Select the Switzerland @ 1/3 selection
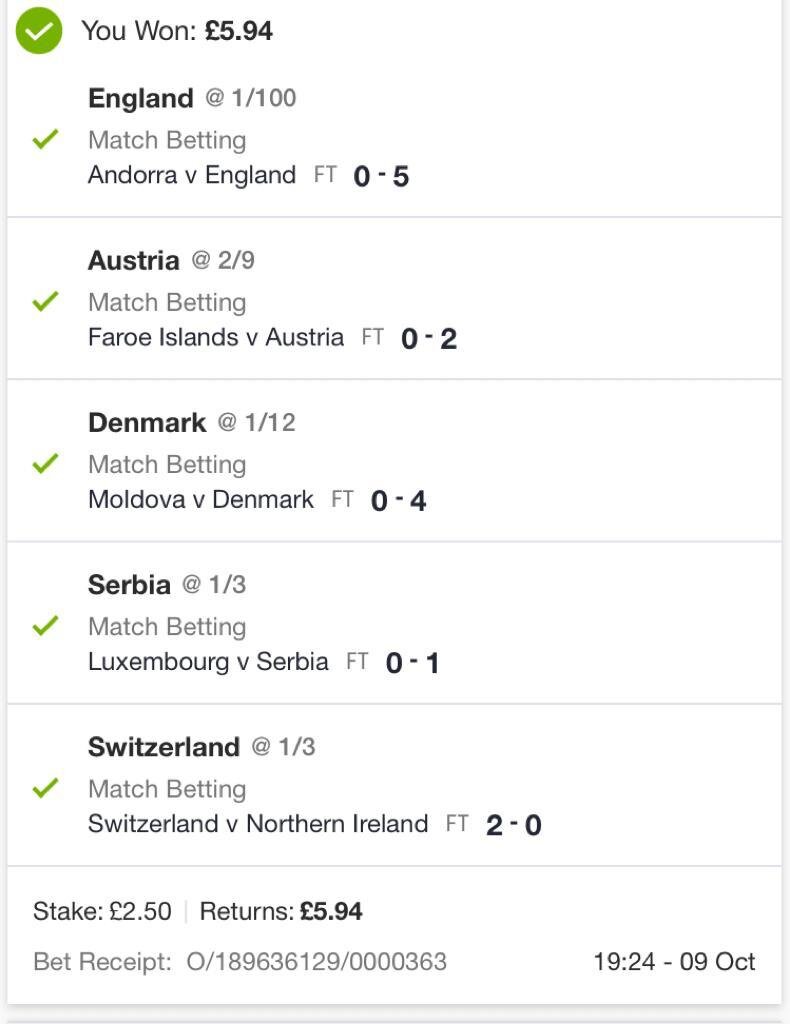Screen dimensions: 790x1024 pos(202,747)
